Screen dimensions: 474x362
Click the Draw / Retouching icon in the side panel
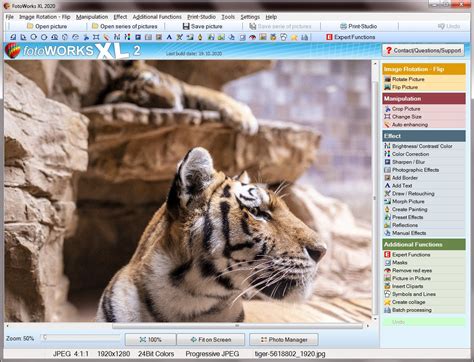coord(387,193)
